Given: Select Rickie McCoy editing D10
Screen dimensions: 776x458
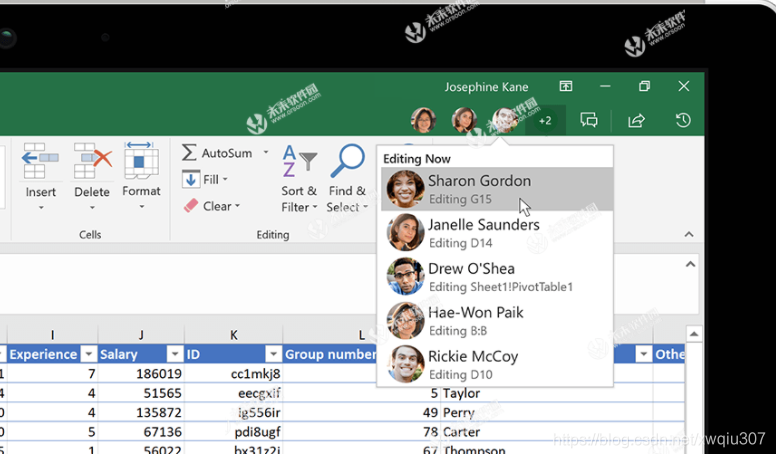Looking at the screenshot, I should (497, 364).
